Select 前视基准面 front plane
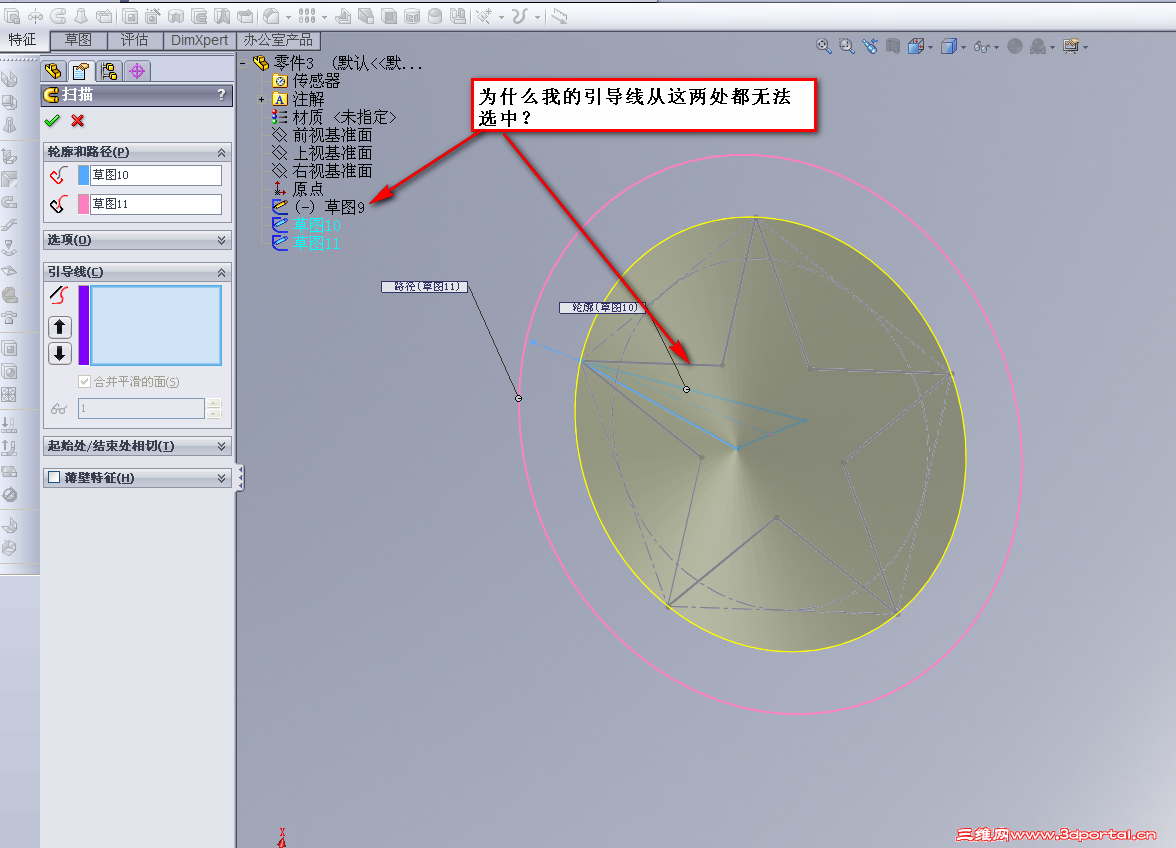Screen dimensions: 1176x848 coord(332,135)
